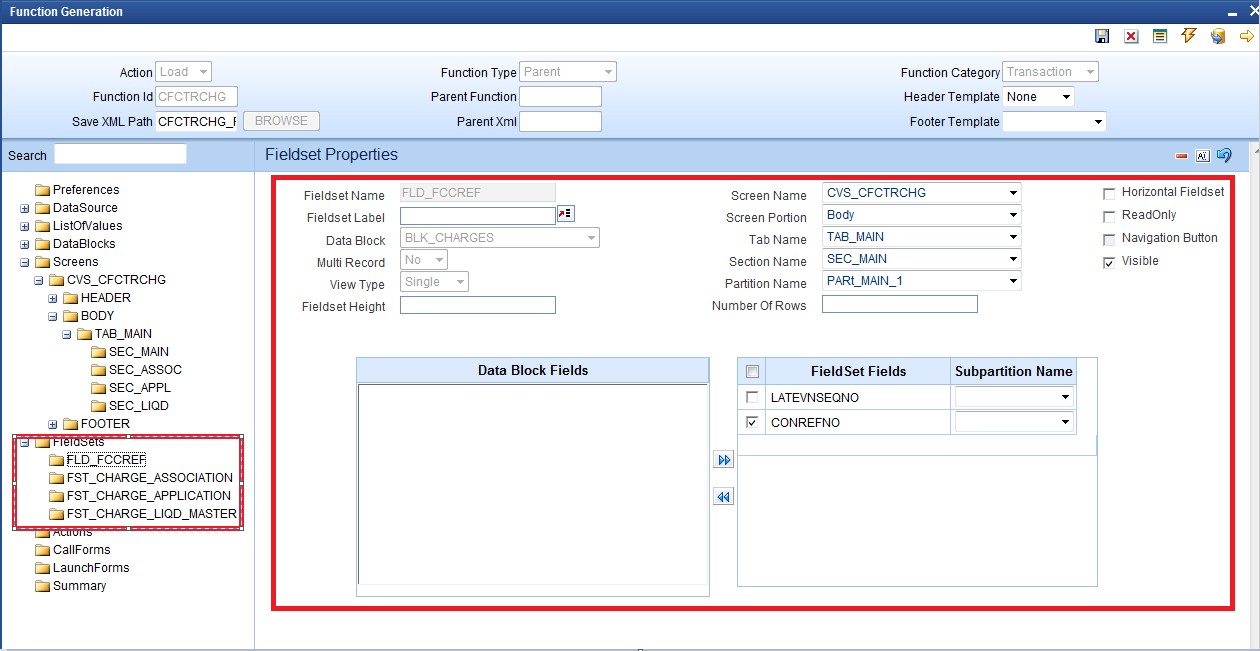The height and width of the screenshot is (651, 1260).
Task: Expand the DataSource tree node
Action: point(25,208)
